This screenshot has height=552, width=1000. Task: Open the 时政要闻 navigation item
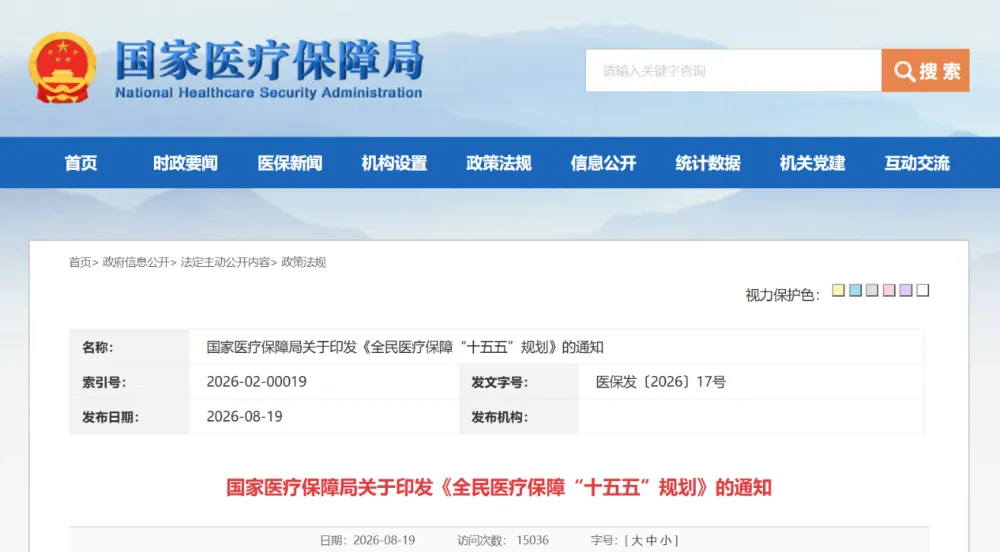185,163
